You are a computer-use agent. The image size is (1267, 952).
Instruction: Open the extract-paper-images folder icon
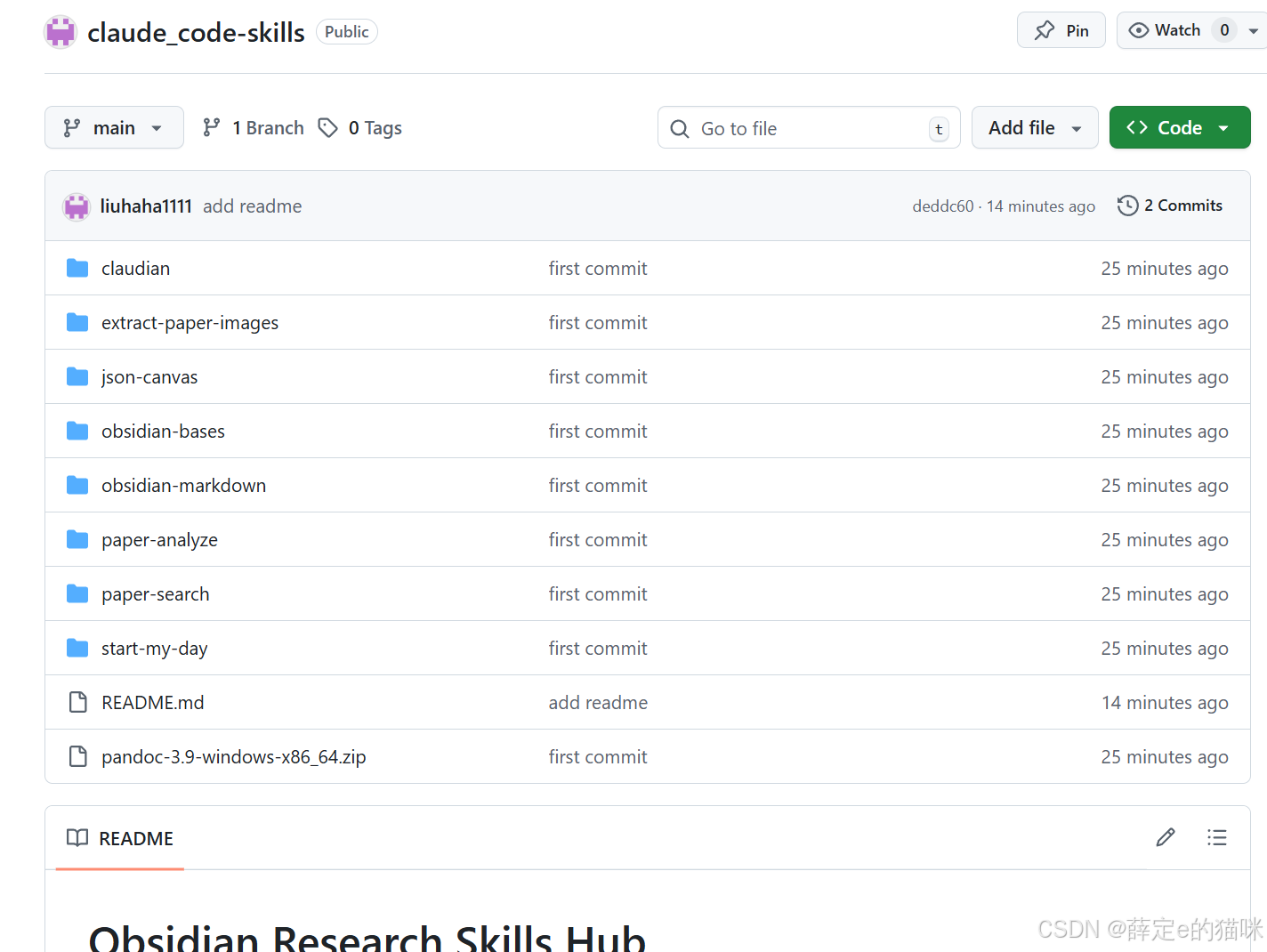[x=77, y=322]
